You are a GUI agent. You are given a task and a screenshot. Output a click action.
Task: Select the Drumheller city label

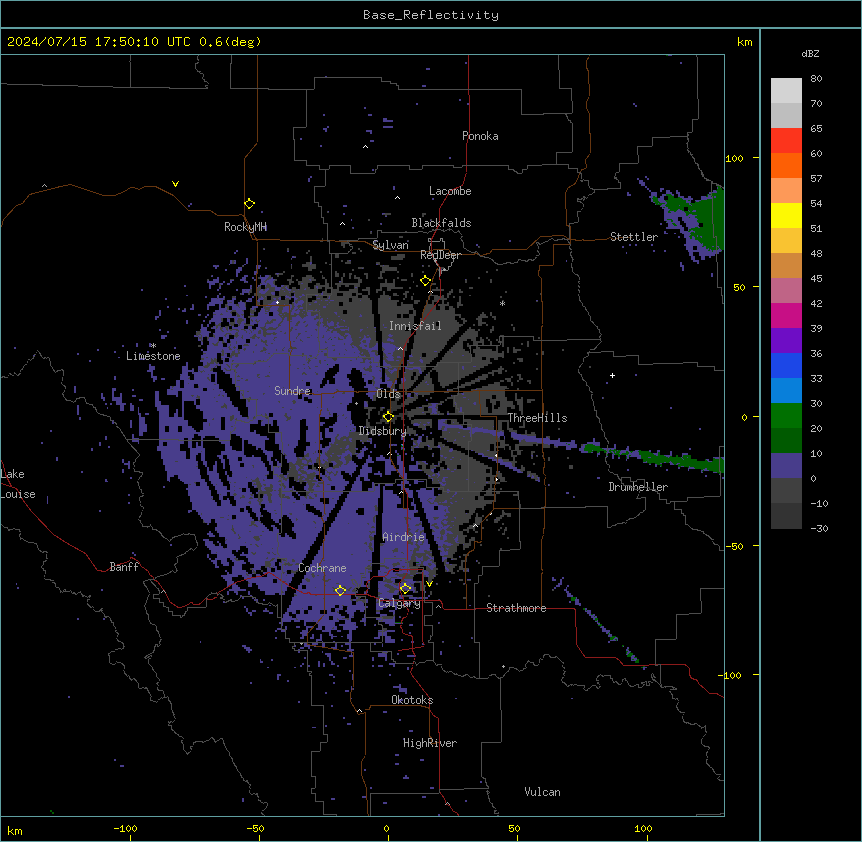click(x=638, y=487)
